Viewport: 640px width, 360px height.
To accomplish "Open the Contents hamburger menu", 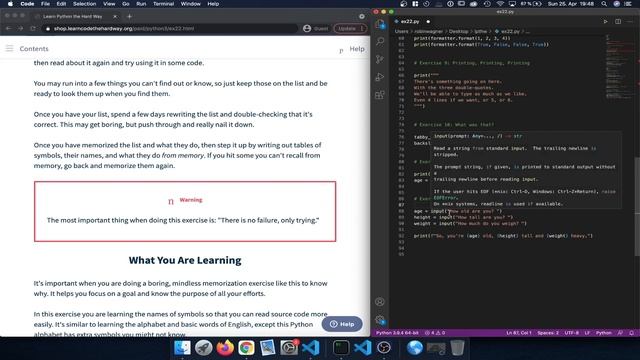I will click(x=9, y=49).
